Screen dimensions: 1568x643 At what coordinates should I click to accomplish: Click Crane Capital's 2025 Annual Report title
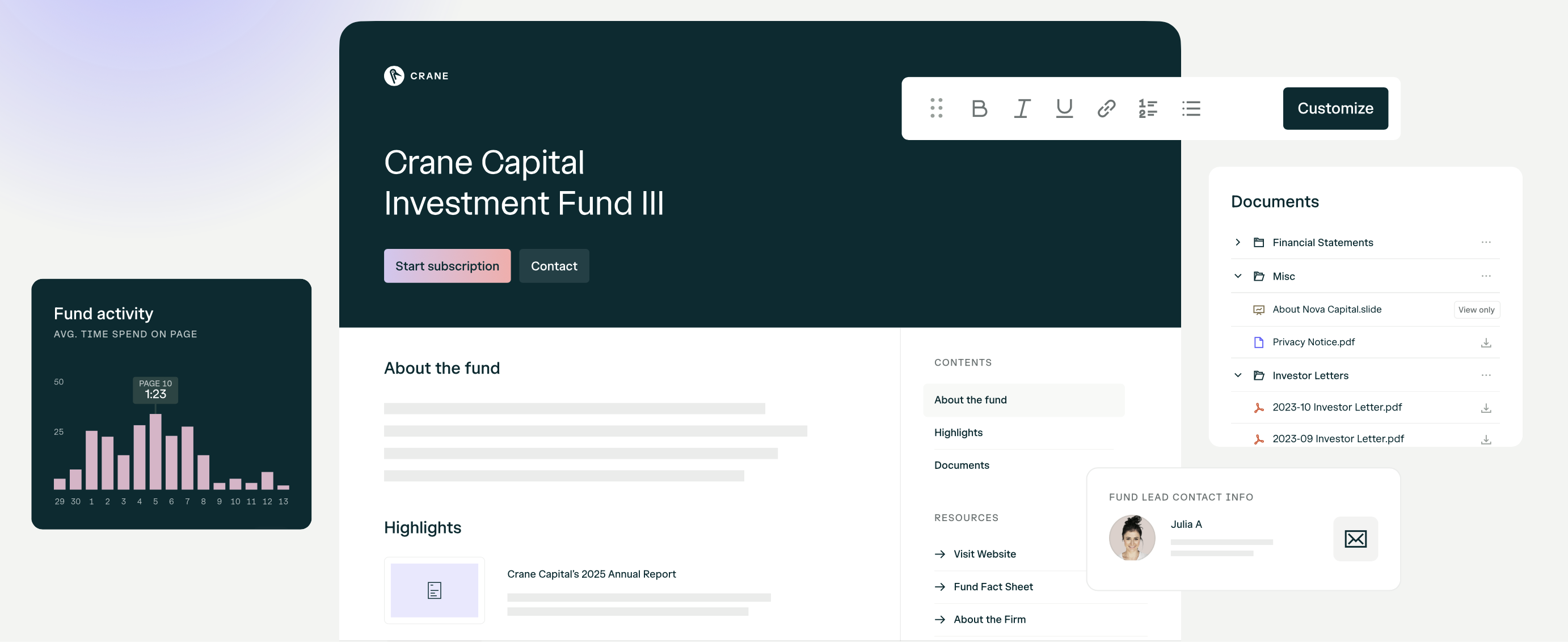point(591,574)
